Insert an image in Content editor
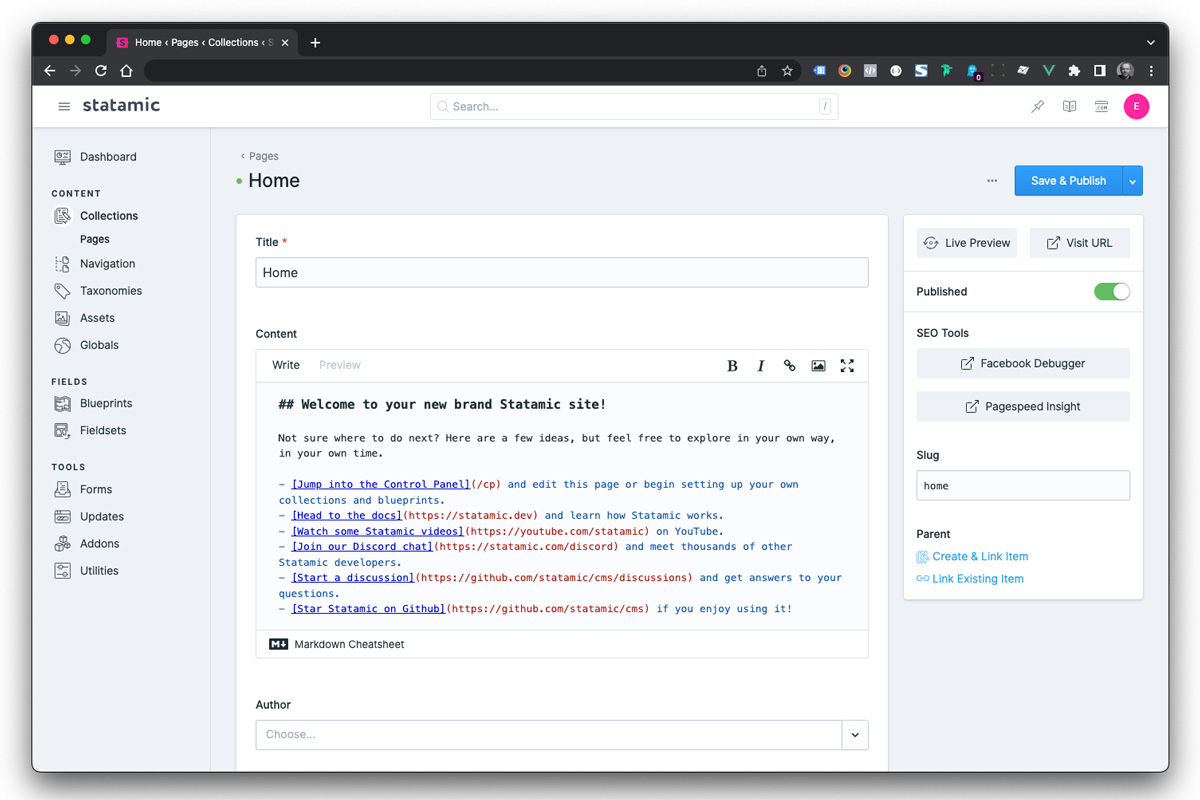The image size is (1200, 800). pyautogui.click(x=818, y=366)
